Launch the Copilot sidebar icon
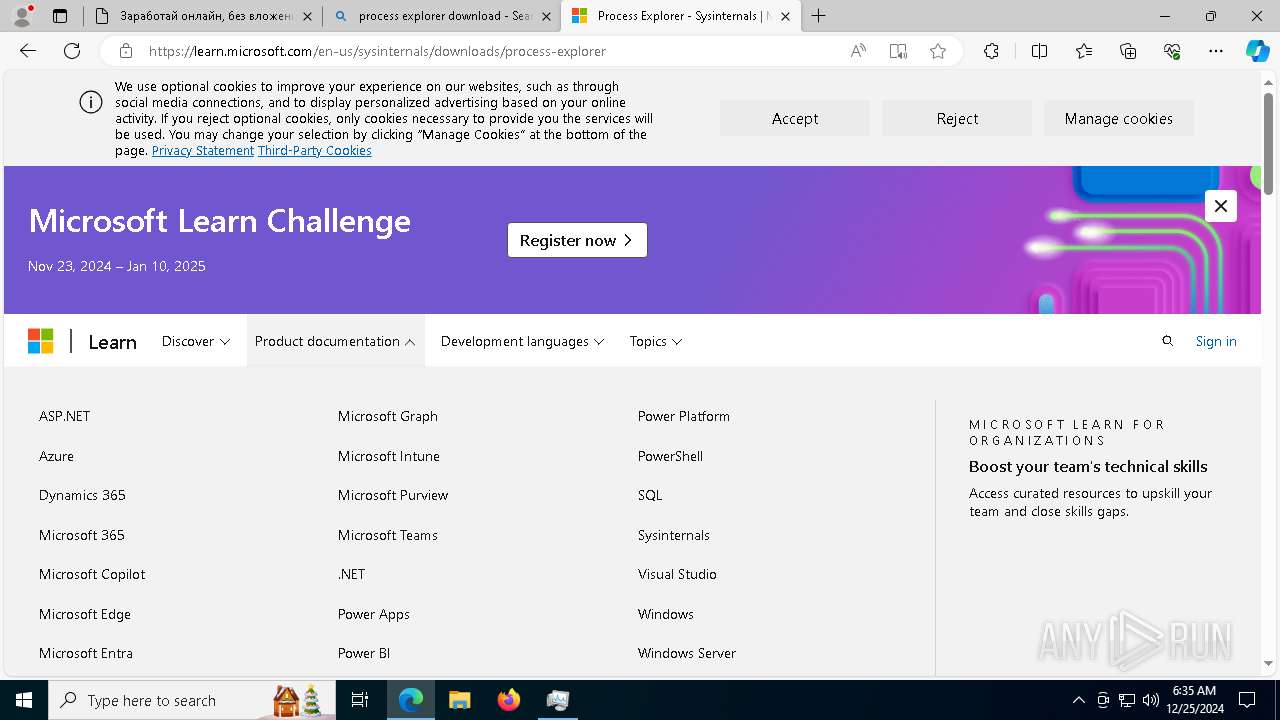This screenshot has height=720, width=1280. 1257,51
